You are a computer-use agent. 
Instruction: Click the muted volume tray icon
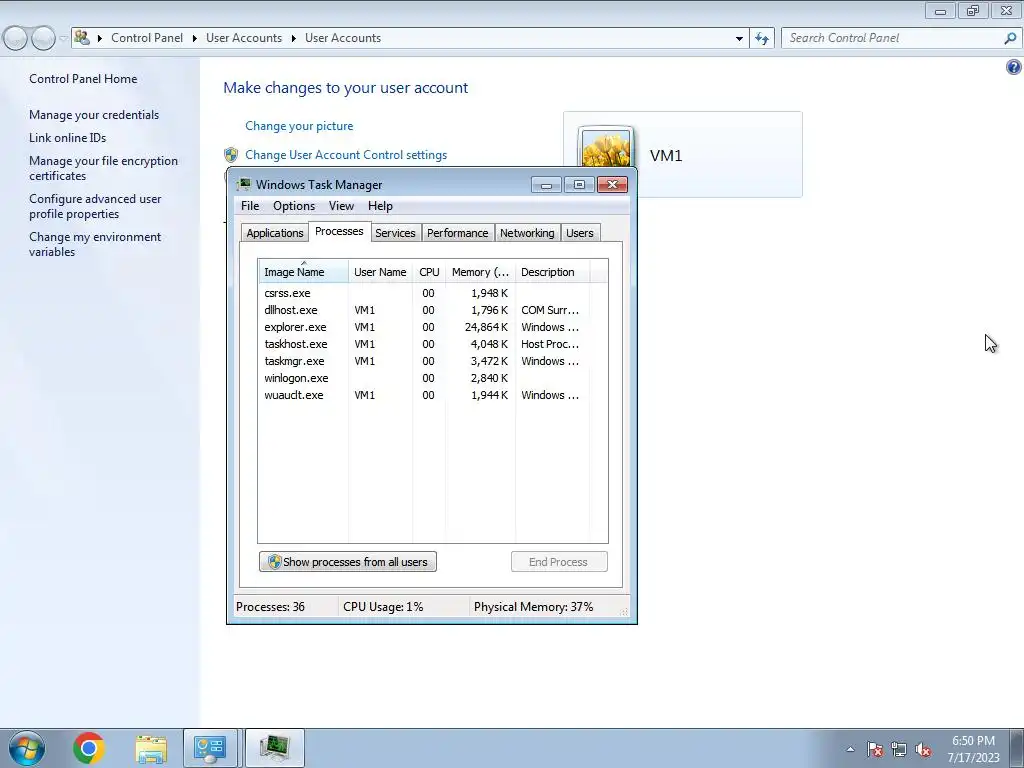click(923, 750)
